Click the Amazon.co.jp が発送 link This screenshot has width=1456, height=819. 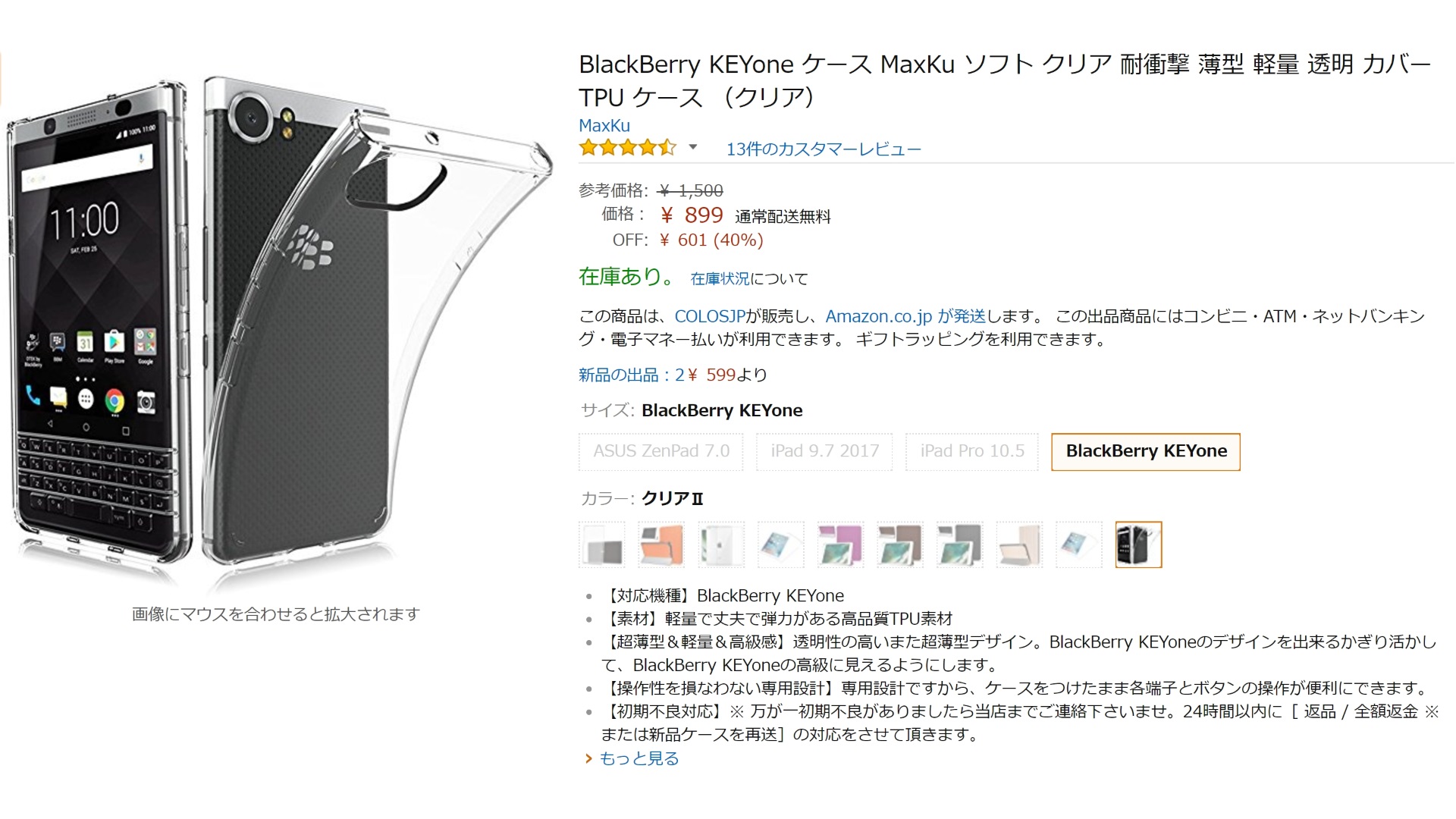click(905, 316)
